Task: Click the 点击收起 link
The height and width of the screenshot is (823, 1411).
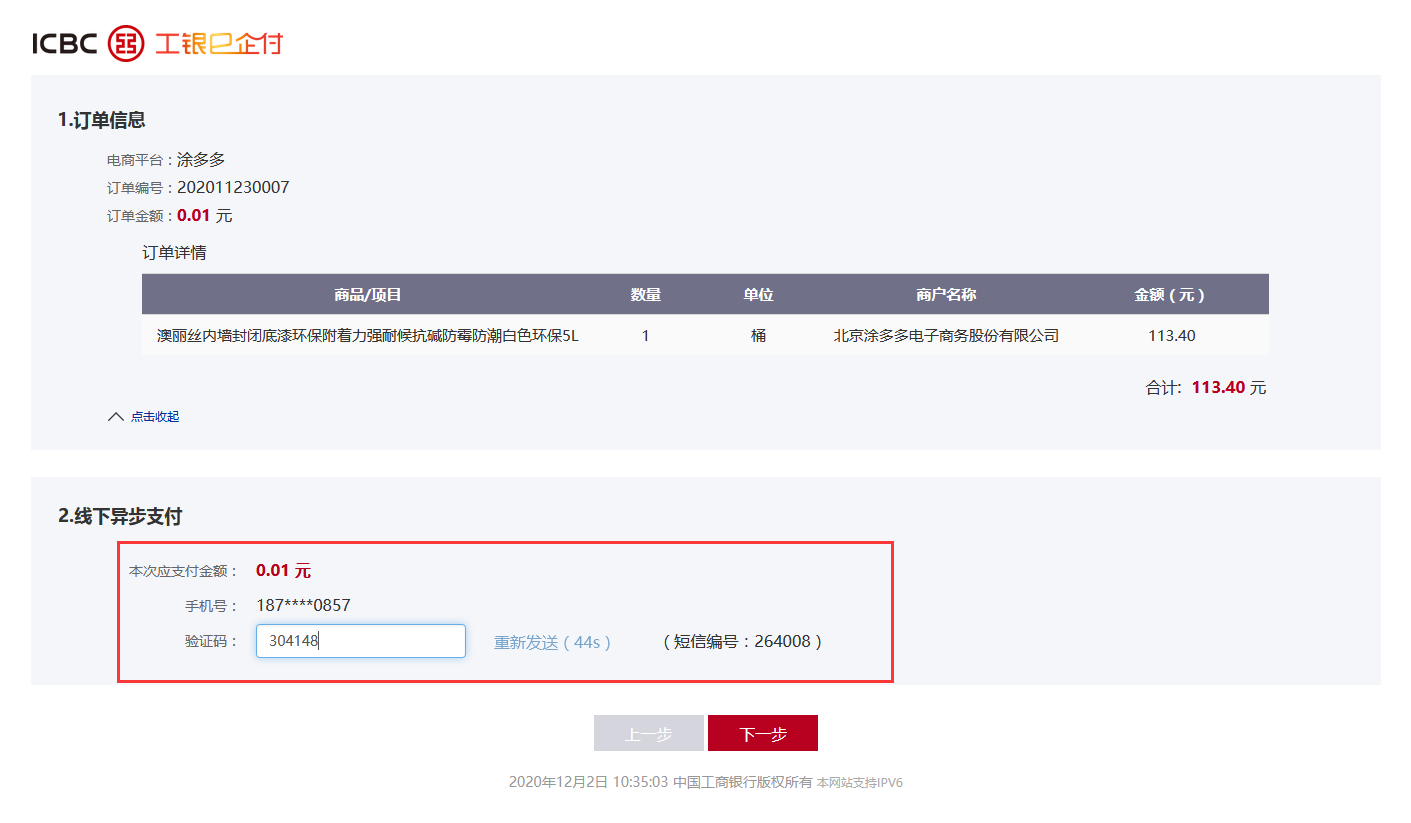Action: [x=155, y=417]
